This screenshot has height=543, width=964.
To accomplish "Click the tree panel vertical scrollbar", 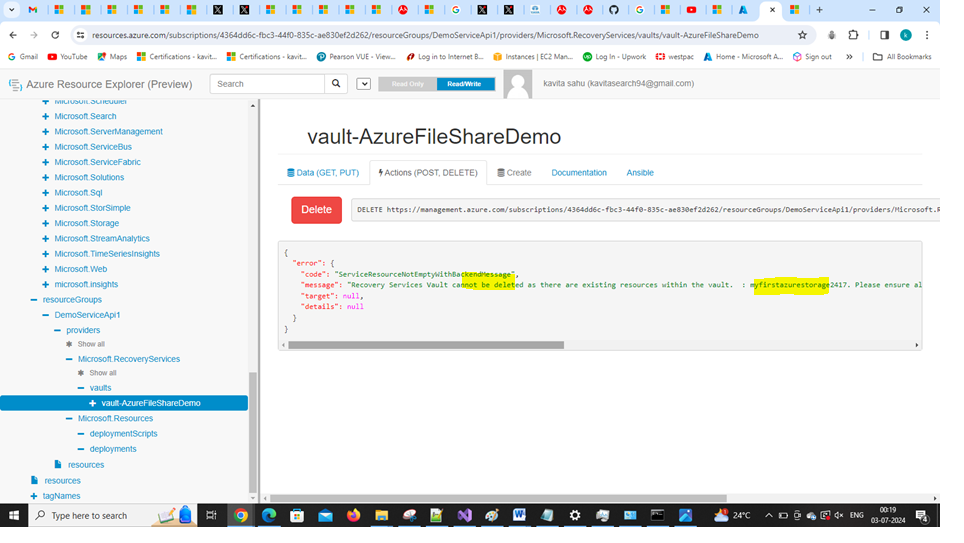I will coord(252,432).
